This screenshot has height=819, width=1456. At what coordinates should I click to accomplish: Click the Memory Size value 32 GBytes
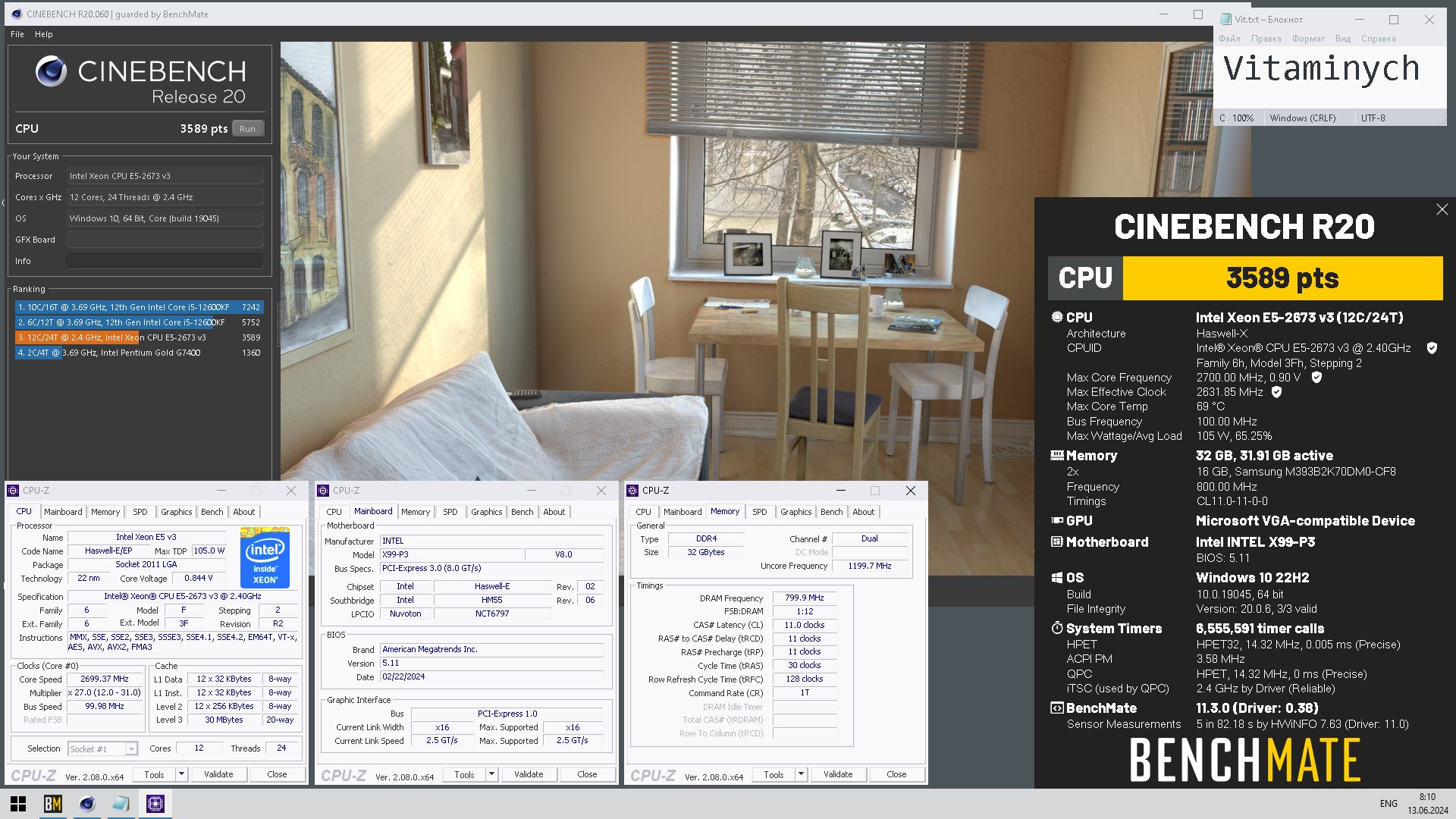pyautogui.click(x=705, y=553)
